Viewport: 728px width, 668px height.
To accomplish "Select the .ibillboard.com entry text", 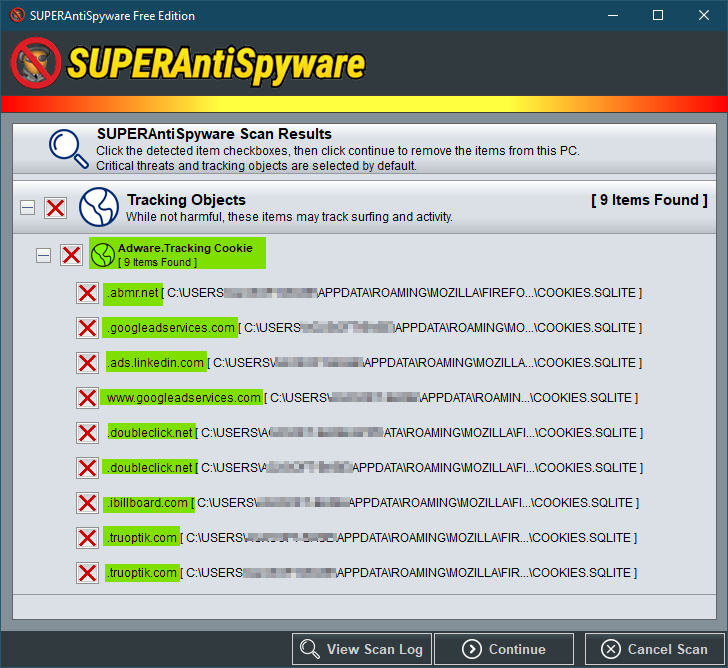I will click(149, 503).
